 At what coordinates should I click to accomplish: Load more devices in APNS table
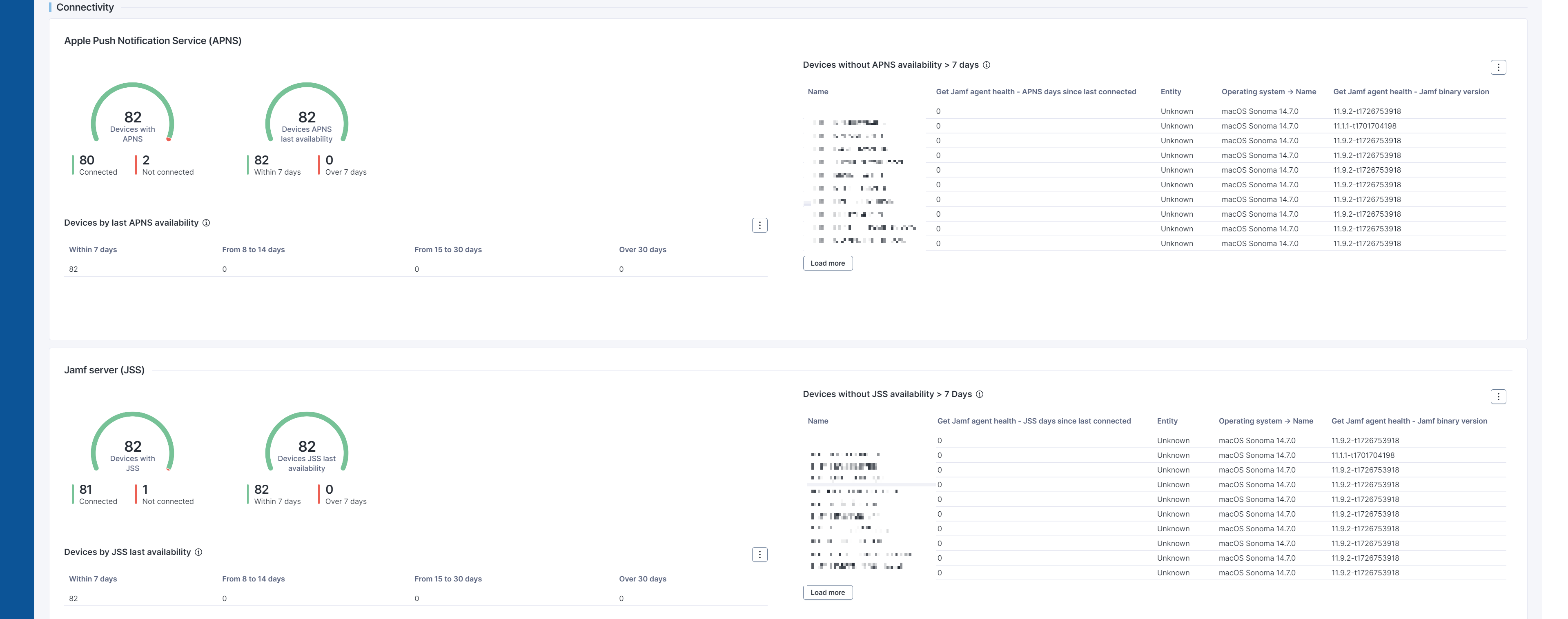pyautogui.click(x=827, y=263)
